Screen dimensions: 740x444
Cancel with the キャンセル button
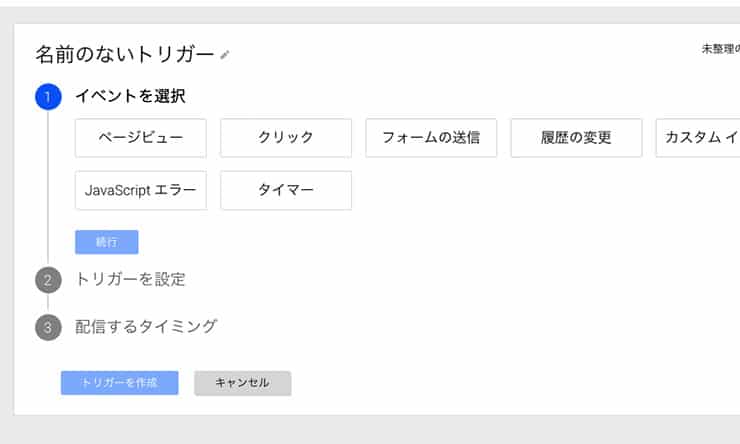[243, 383]
